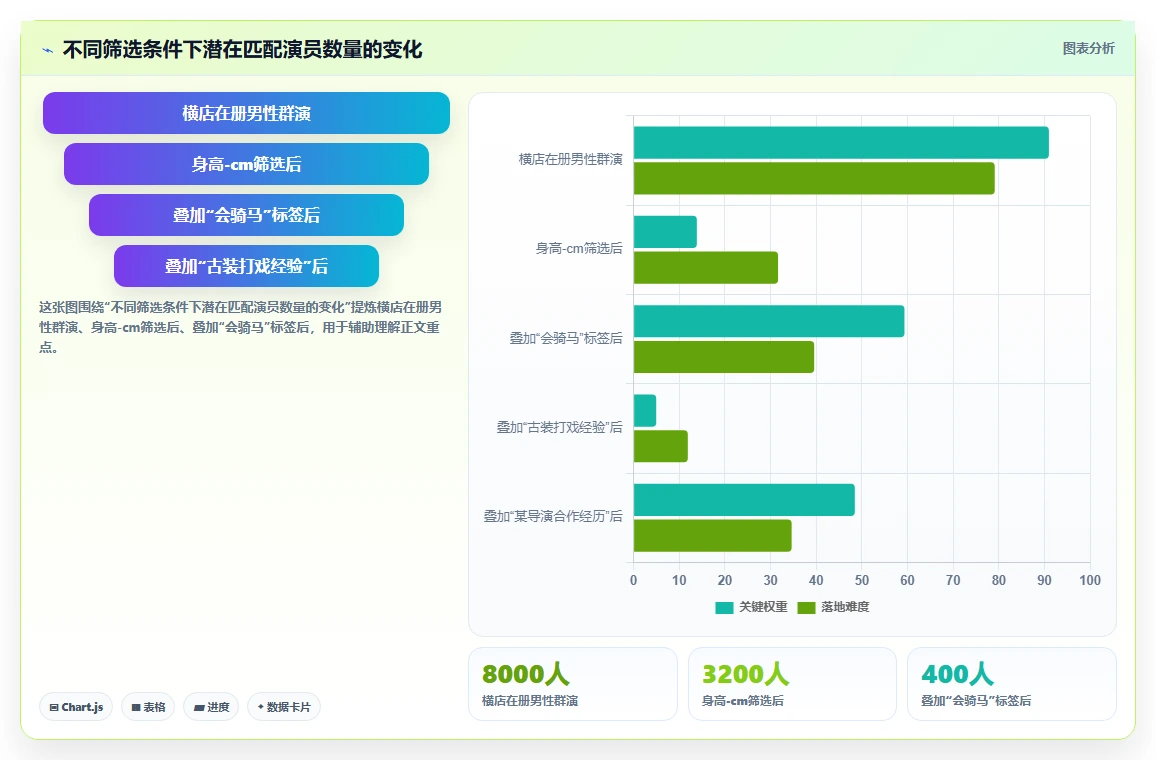This screenshot has height=760, width=1156.
Task: Click the x-axis value 100
Action: (x=1090, y=581)
